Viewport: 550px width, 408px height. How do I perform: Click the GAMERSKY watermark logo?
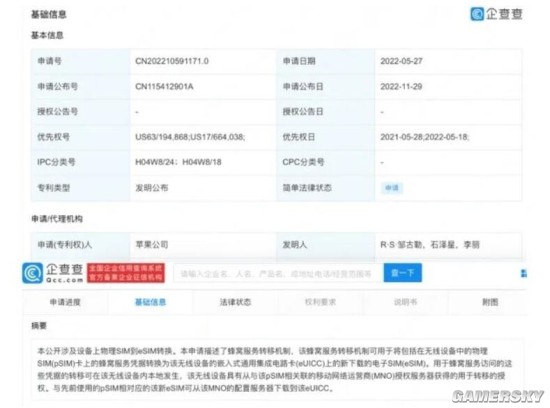click(x=498, y=396)
